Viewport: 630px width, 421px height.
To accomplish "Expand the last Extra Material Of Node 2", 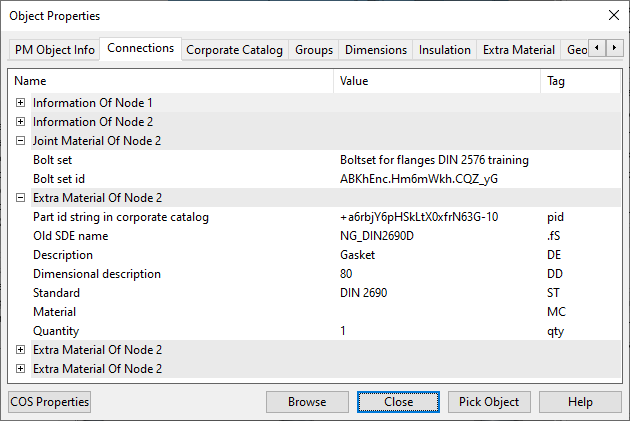I will tap(20, 369).
